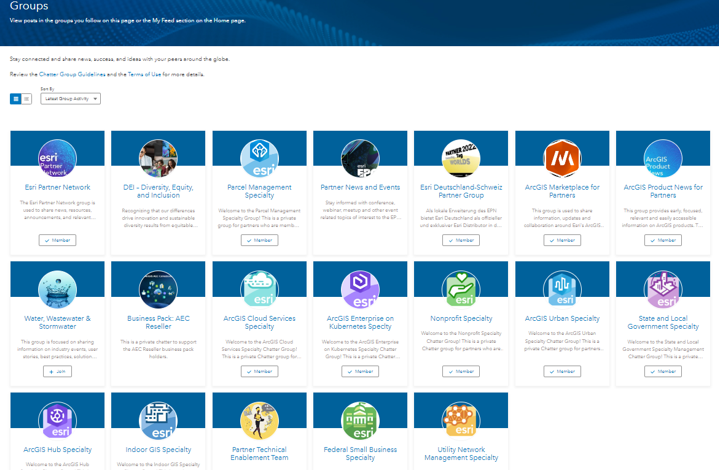Open the ArcGIS Hub Specialty title link

pos(57,449)
